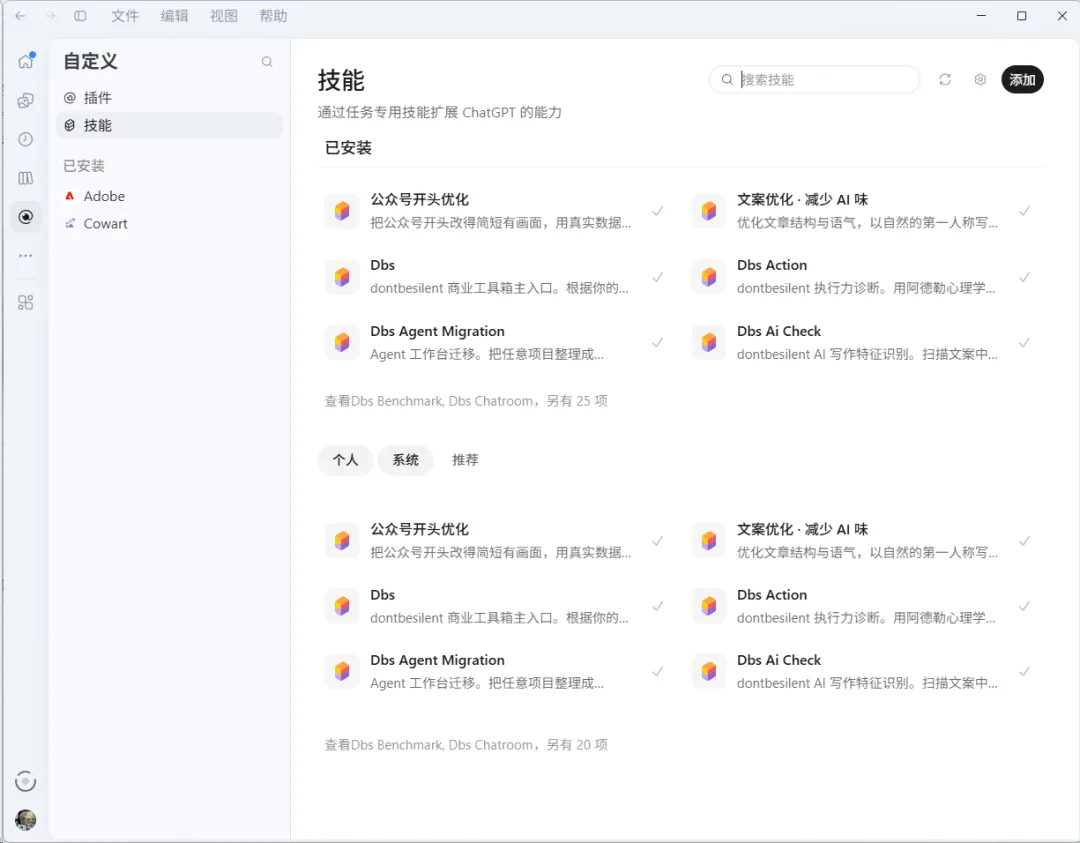Focus the 搜索技能 search field
1080x843 pixels.
coord(815,80)
